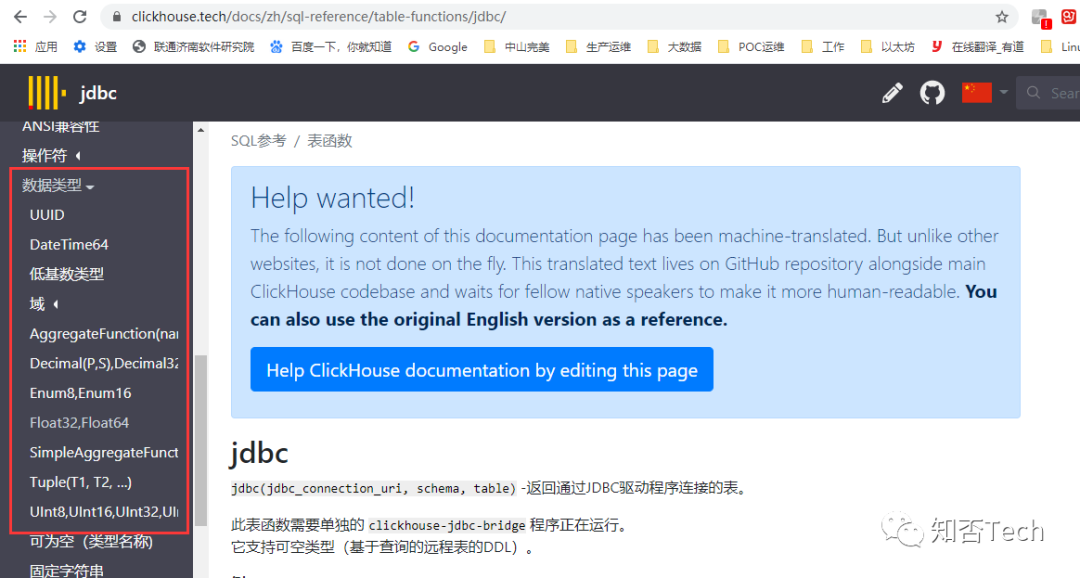Click the red extension icon in toolbar
This screenshot has height=578, width=1080.
click(x=1070, y=17)
